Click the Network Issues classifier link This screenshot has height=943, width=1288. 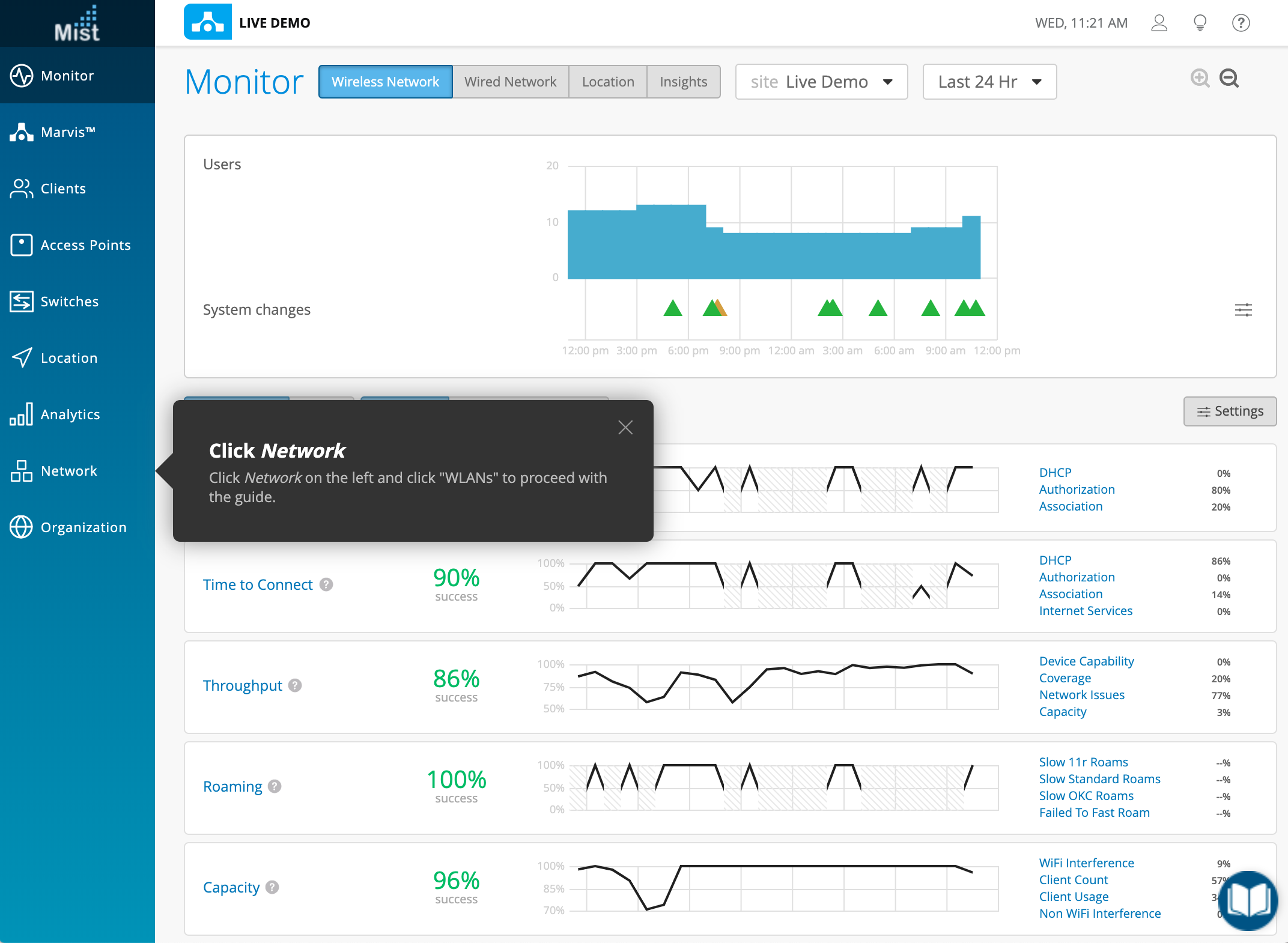(x=1081, y=695)
